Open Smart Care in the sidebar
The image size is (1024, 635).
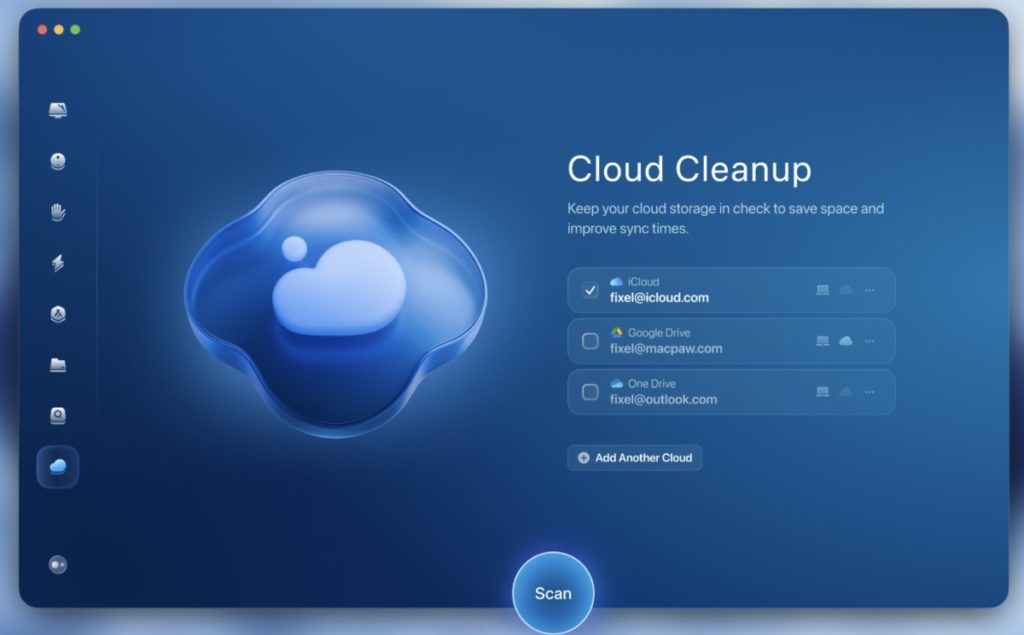58,110
